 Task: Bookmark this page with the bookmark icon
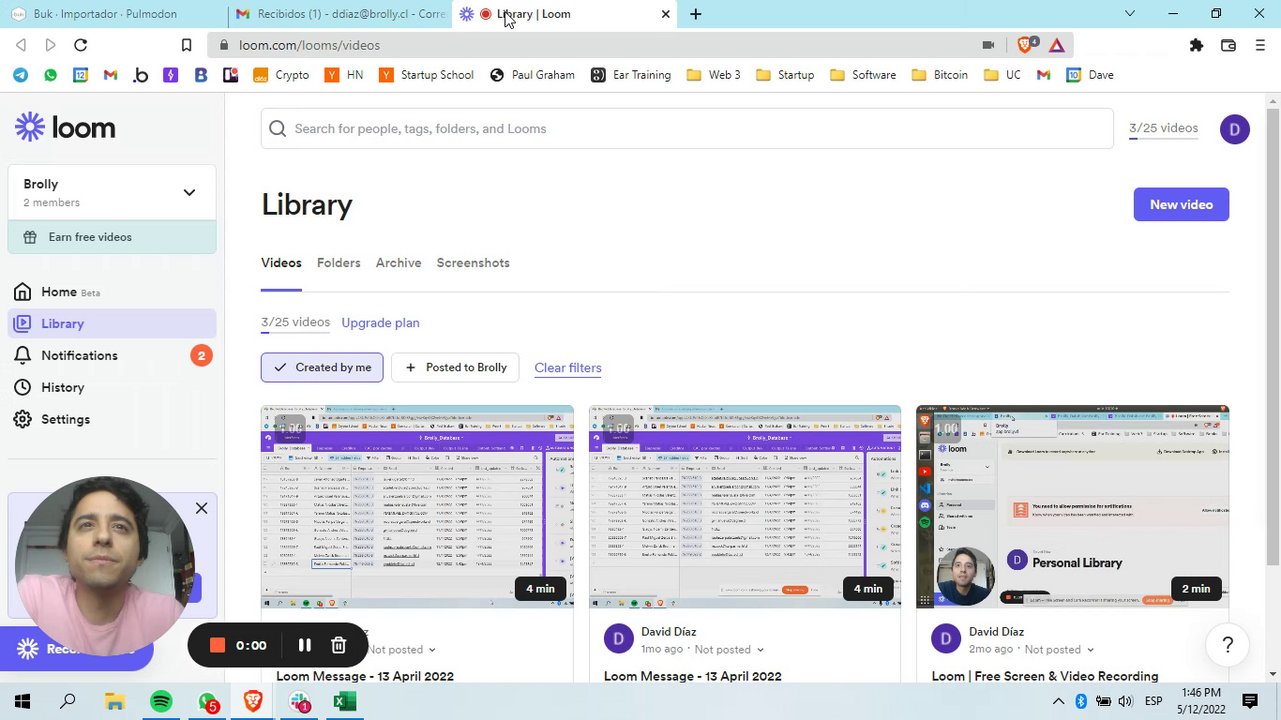tap(186, 45)
